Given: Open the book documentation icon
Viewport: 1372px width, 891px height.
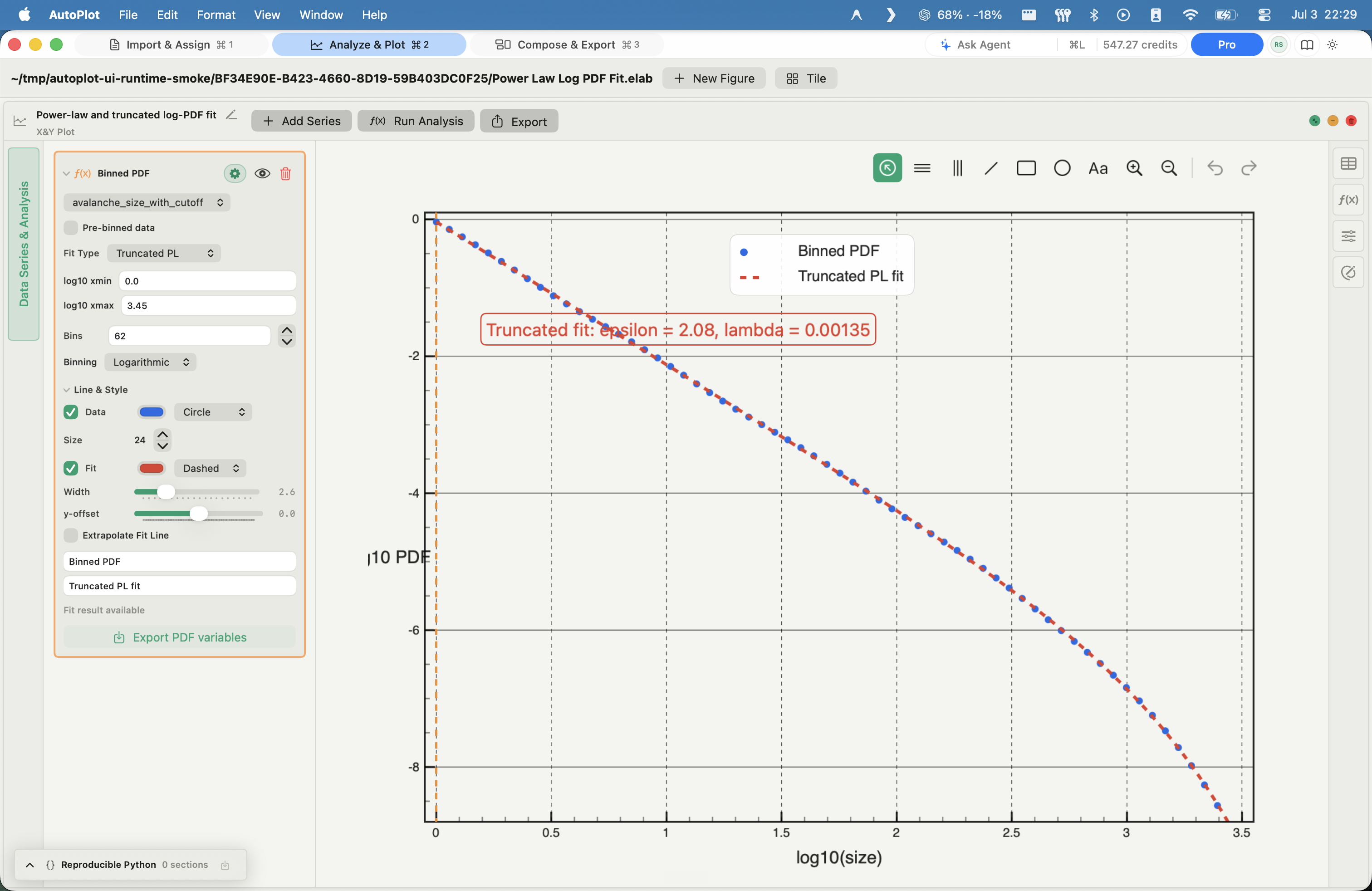Looking at the screenshot, I should click(x=1307, y=44).
